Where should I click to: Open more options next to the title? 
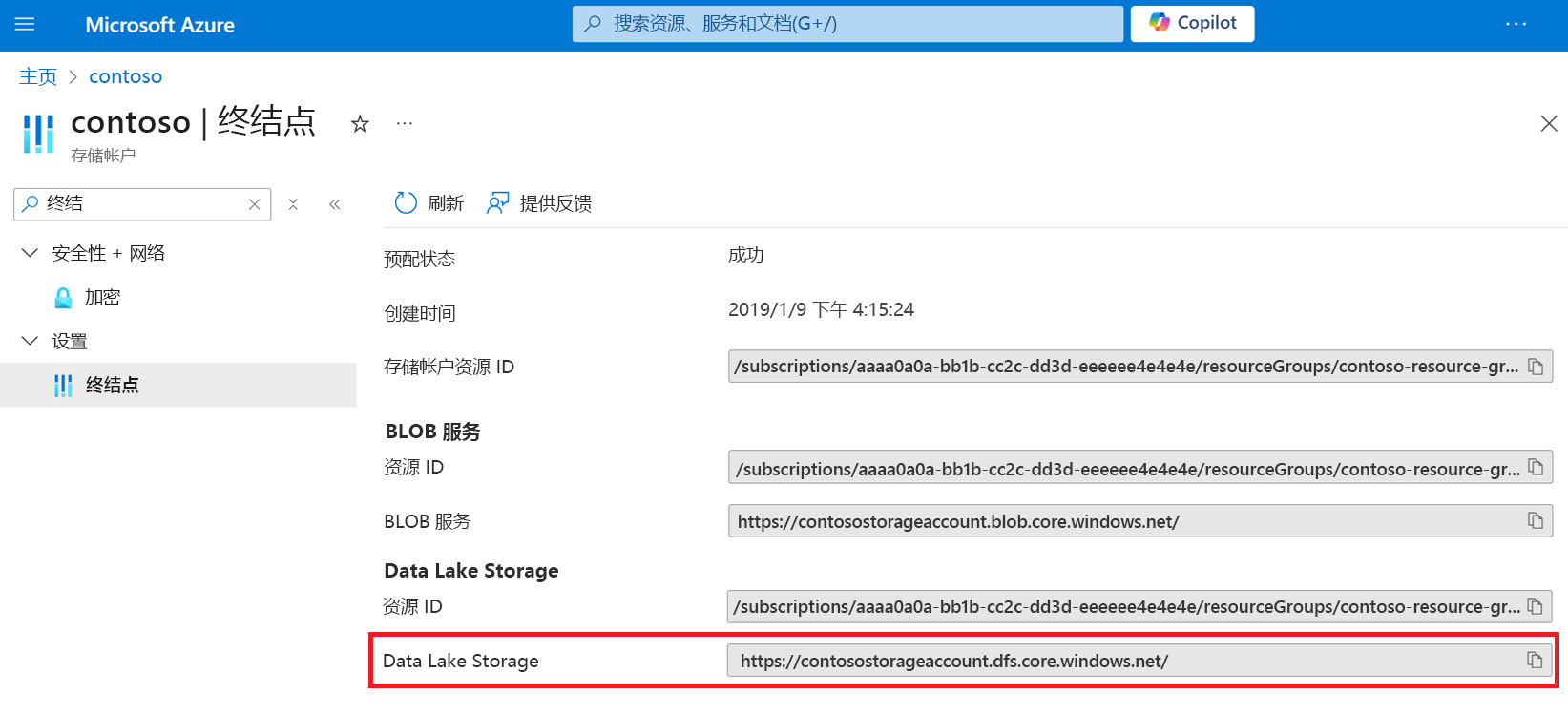click(x=404, y=124)
